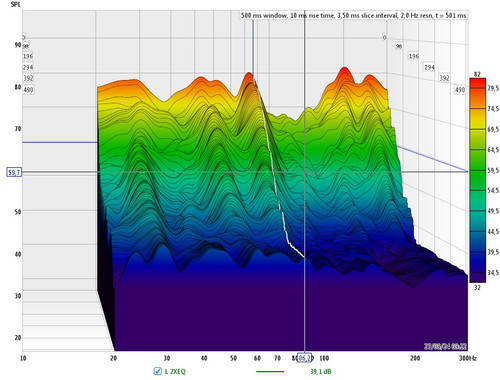Viewport: 500px width, 380px height.
Task: Click the 82 maximum on the color scale
Action: (x=477, y=74)
